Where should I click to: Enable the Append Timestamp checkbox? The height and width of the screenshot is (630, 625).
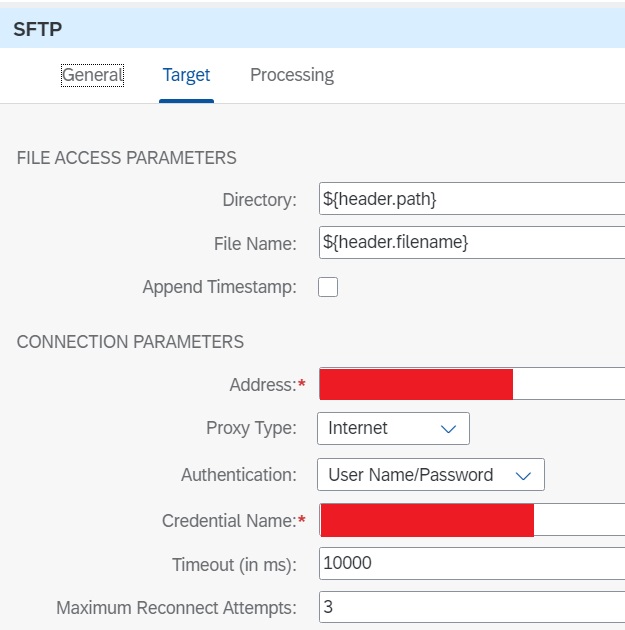coord(328,287)
